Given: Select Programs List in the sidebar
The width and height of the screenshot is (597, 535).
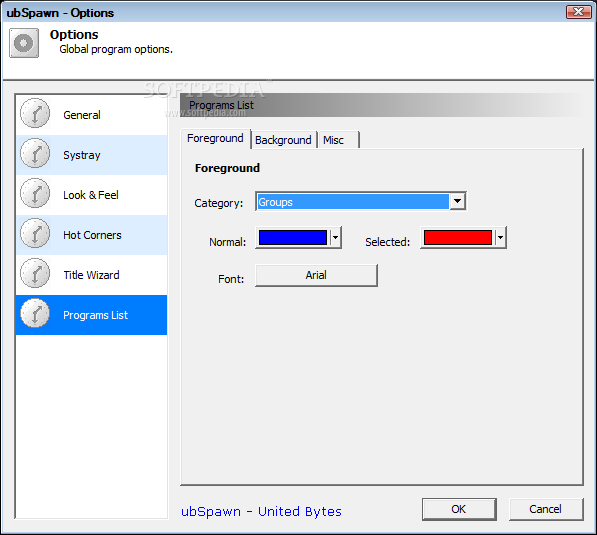Looking at the screenshot, I should [91, 315].
